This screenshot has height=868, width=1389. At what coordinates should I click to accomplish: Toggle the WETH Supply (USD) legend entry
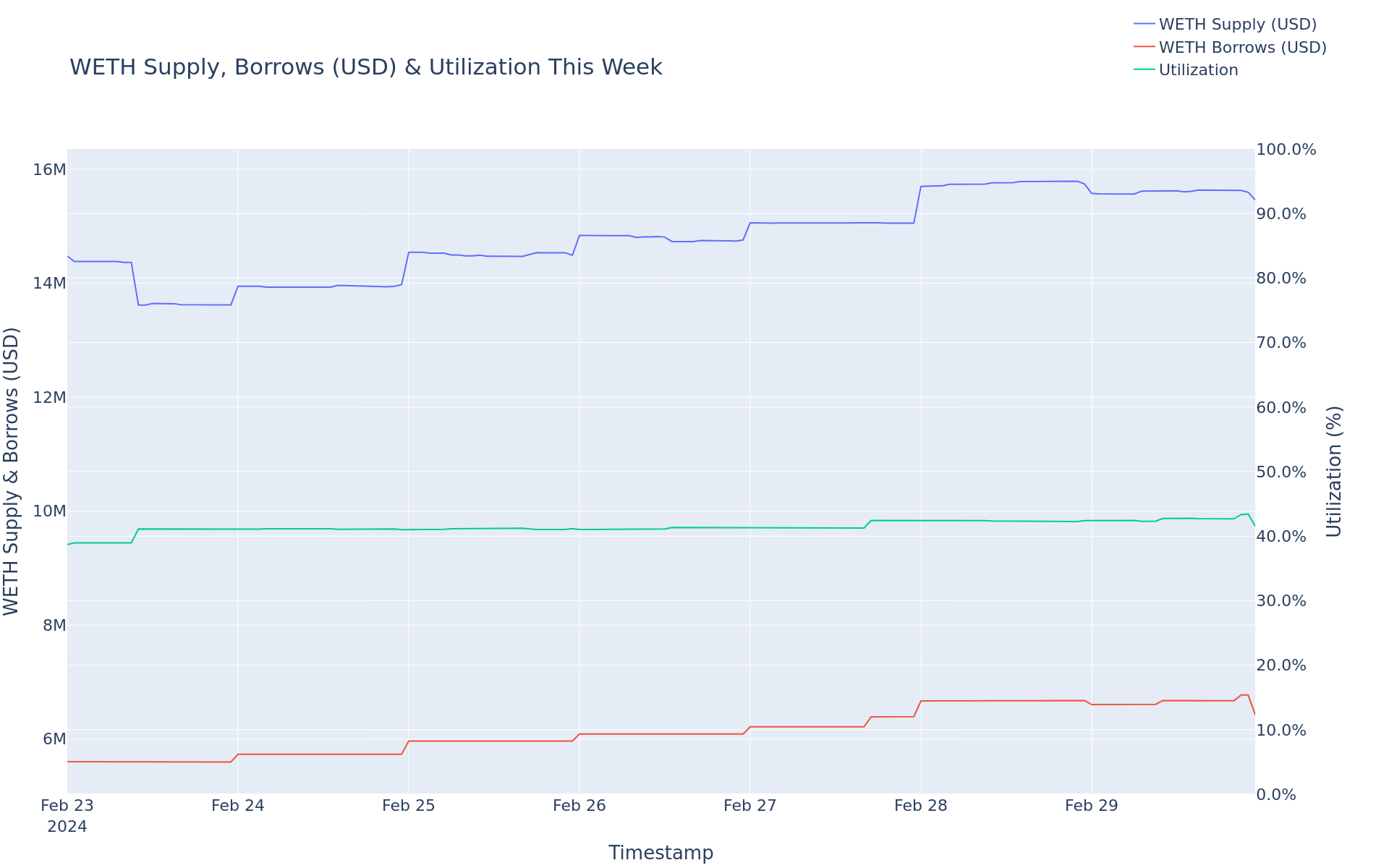click(1237, 25)
